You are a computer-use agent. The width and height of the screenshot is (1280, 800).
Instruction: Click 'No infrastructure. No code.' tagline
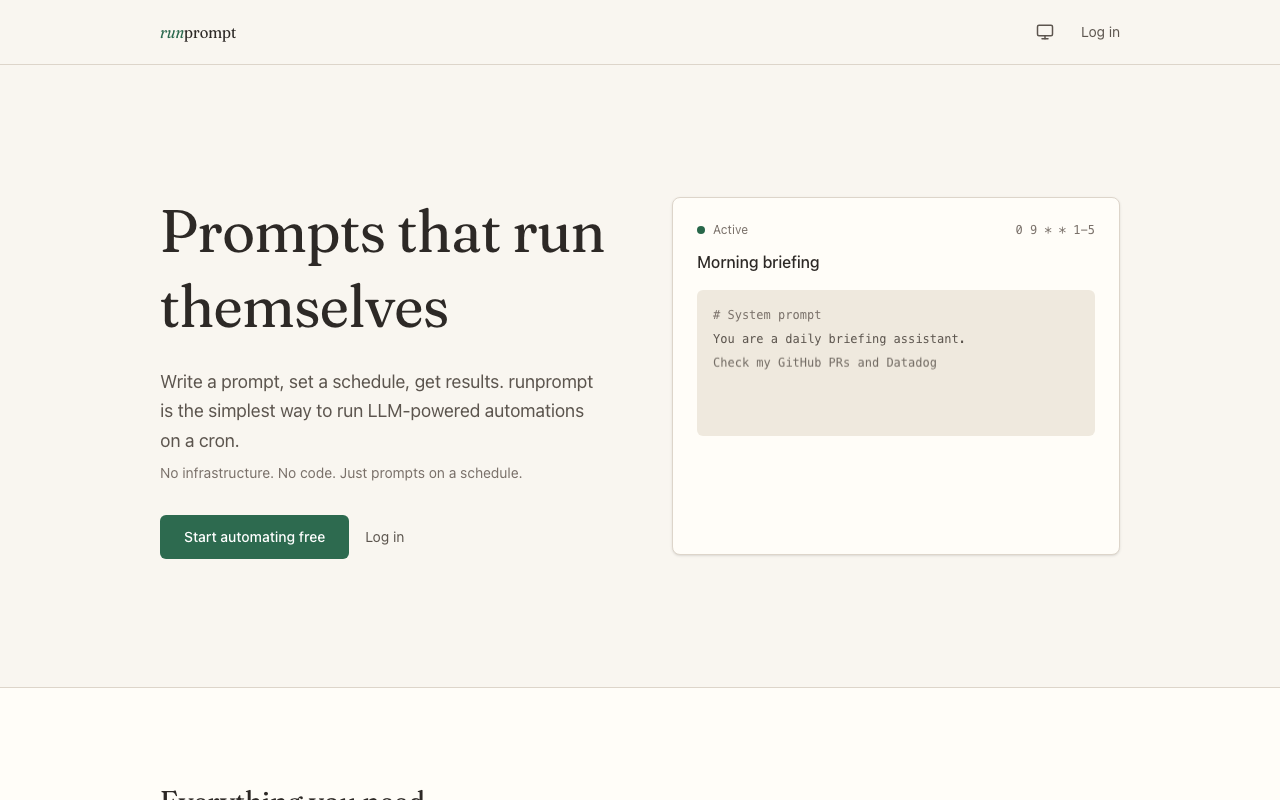click(x=341, y=473)
